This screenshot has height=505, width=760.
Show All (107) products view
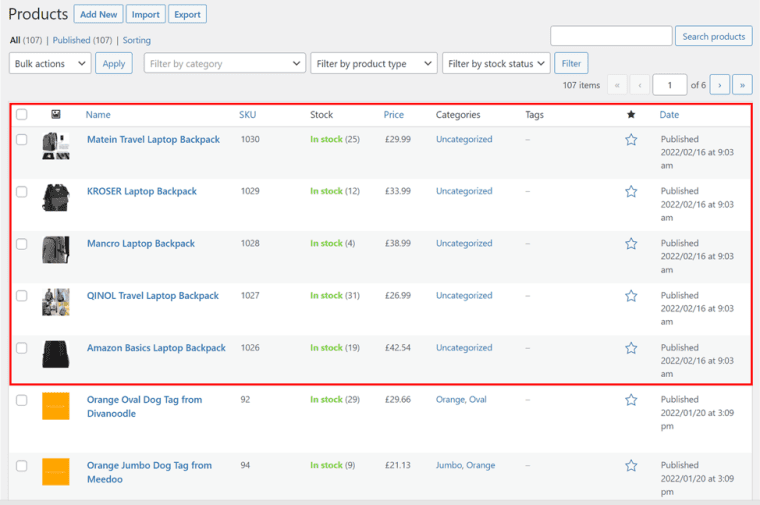coord(26,40)
